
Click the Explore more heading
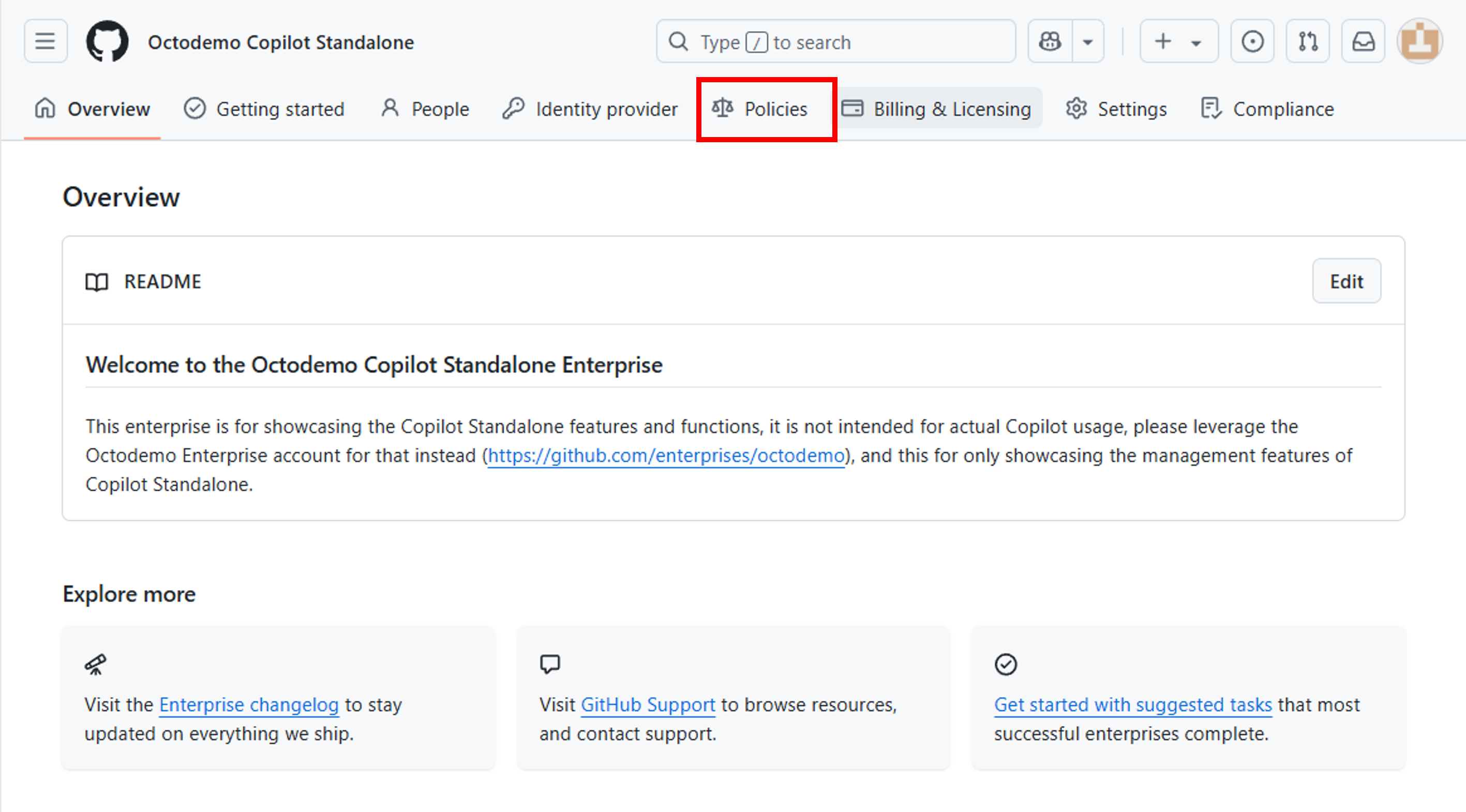click(129, 594)
